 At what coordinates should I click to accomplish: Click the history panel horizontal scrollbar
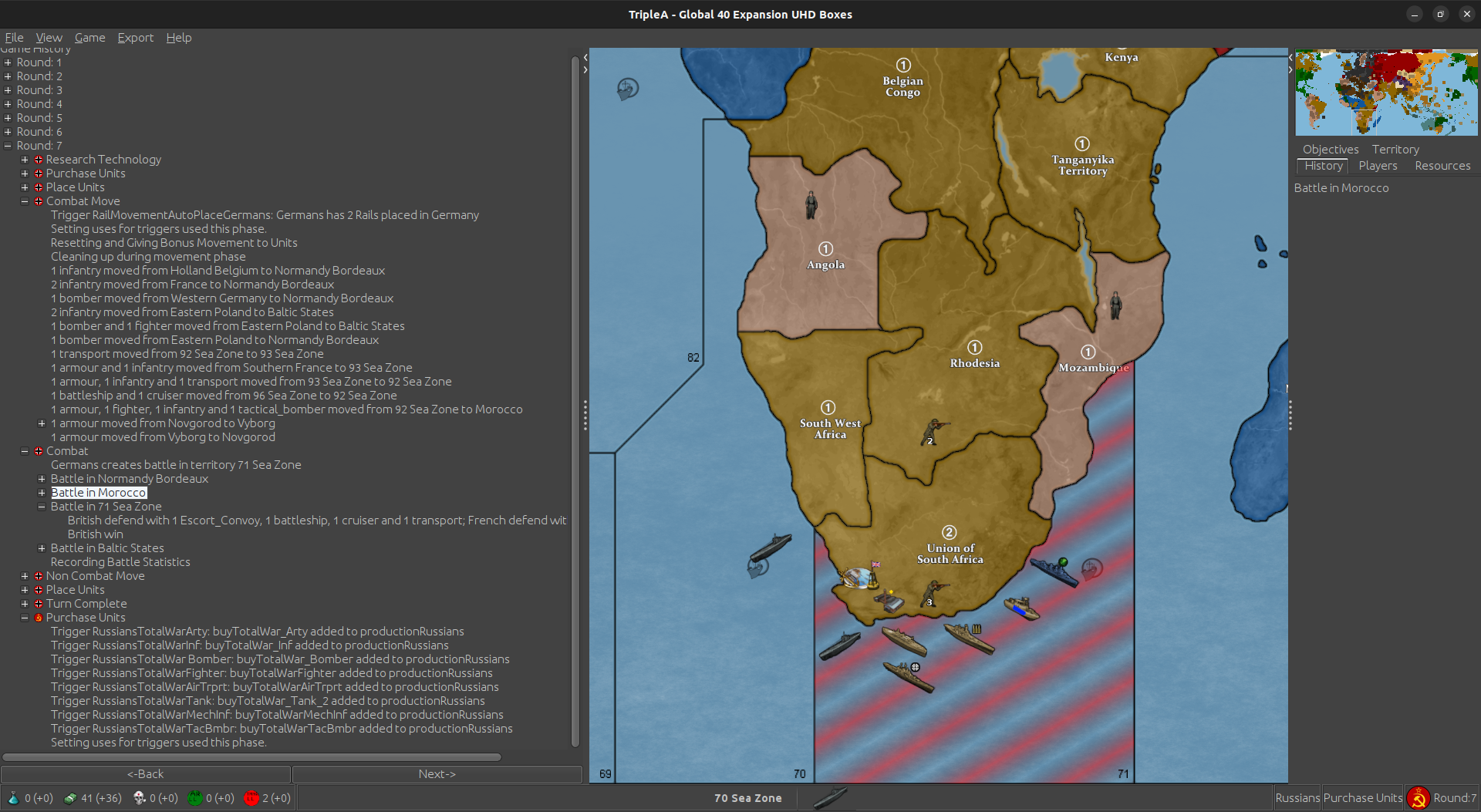251,757
